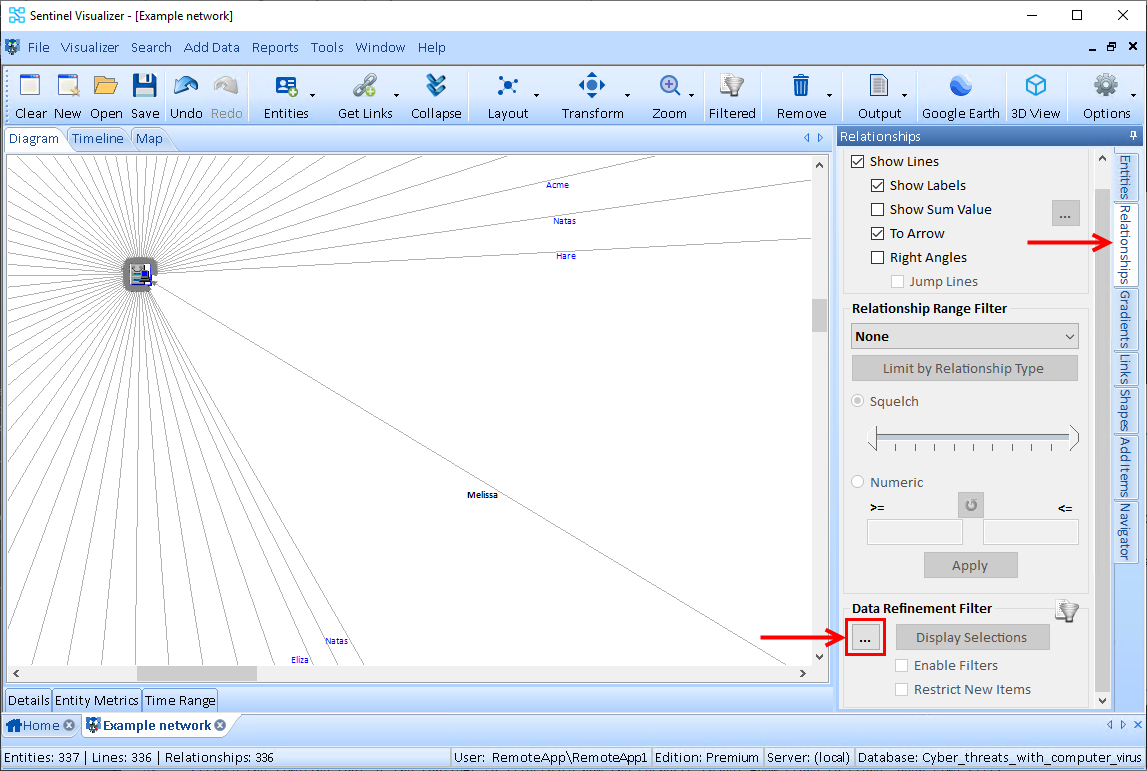Switch to the Timeline tab
1147x771 pixels.
(97, 138)
